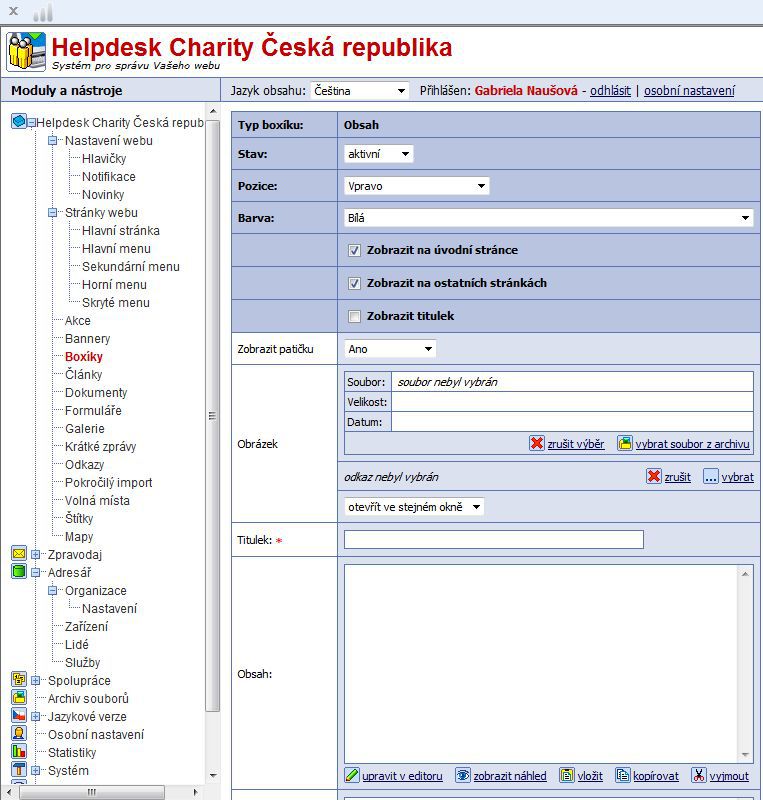Click the Archiv souborů folder icon
The image size is (763, 800).
(19, 697)
